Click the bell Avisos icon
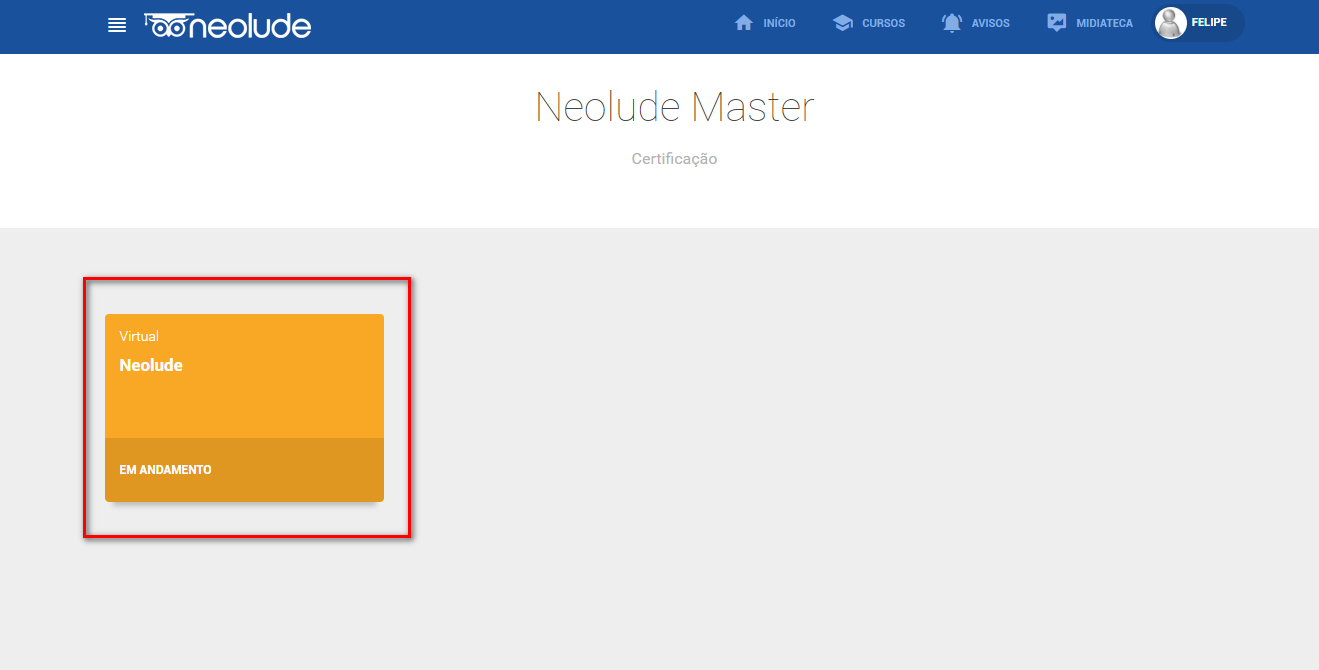The width and height of the screenshot is (1319, 670). 952,23
